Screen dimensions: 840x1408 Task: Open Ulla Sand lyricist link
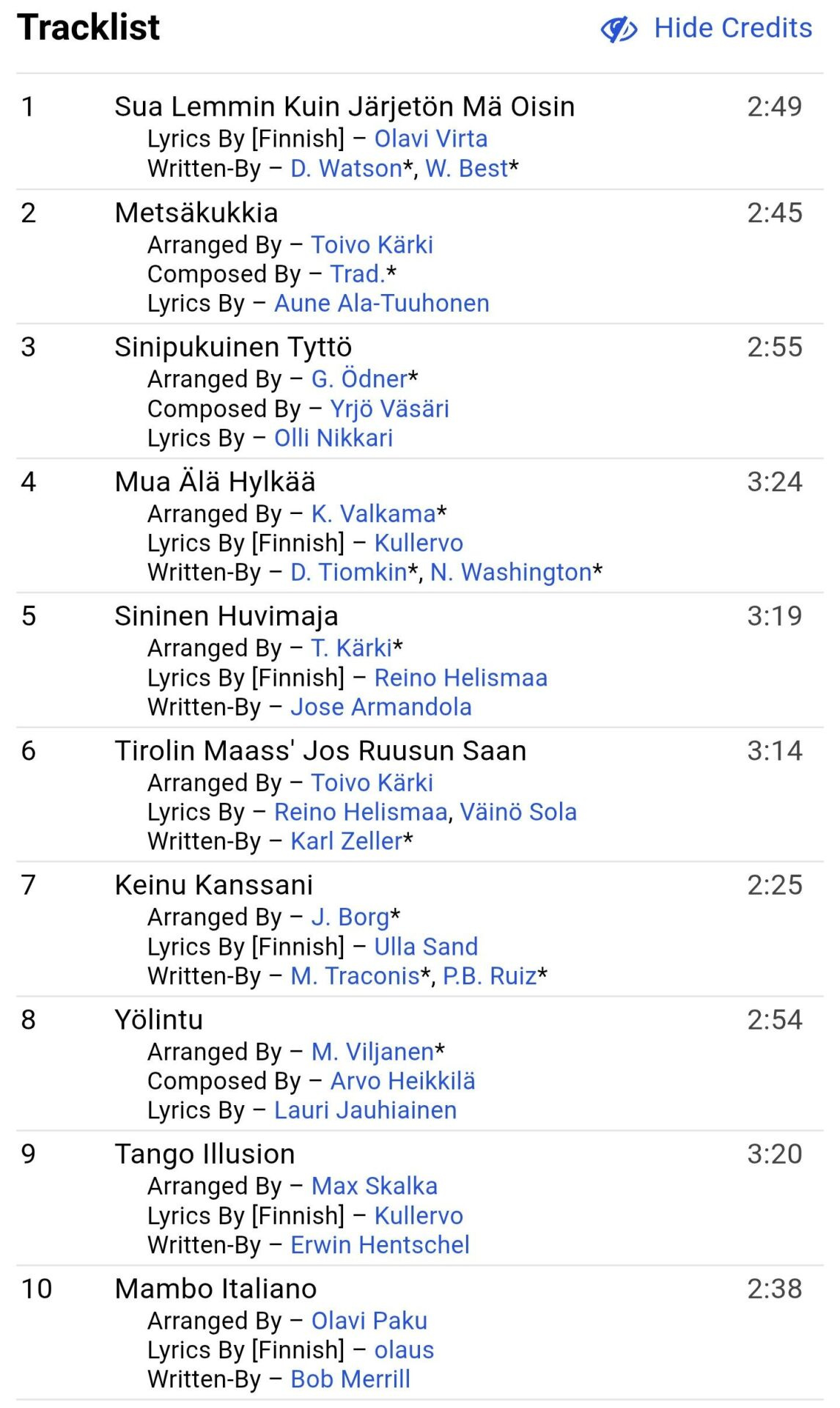(426, 947)
